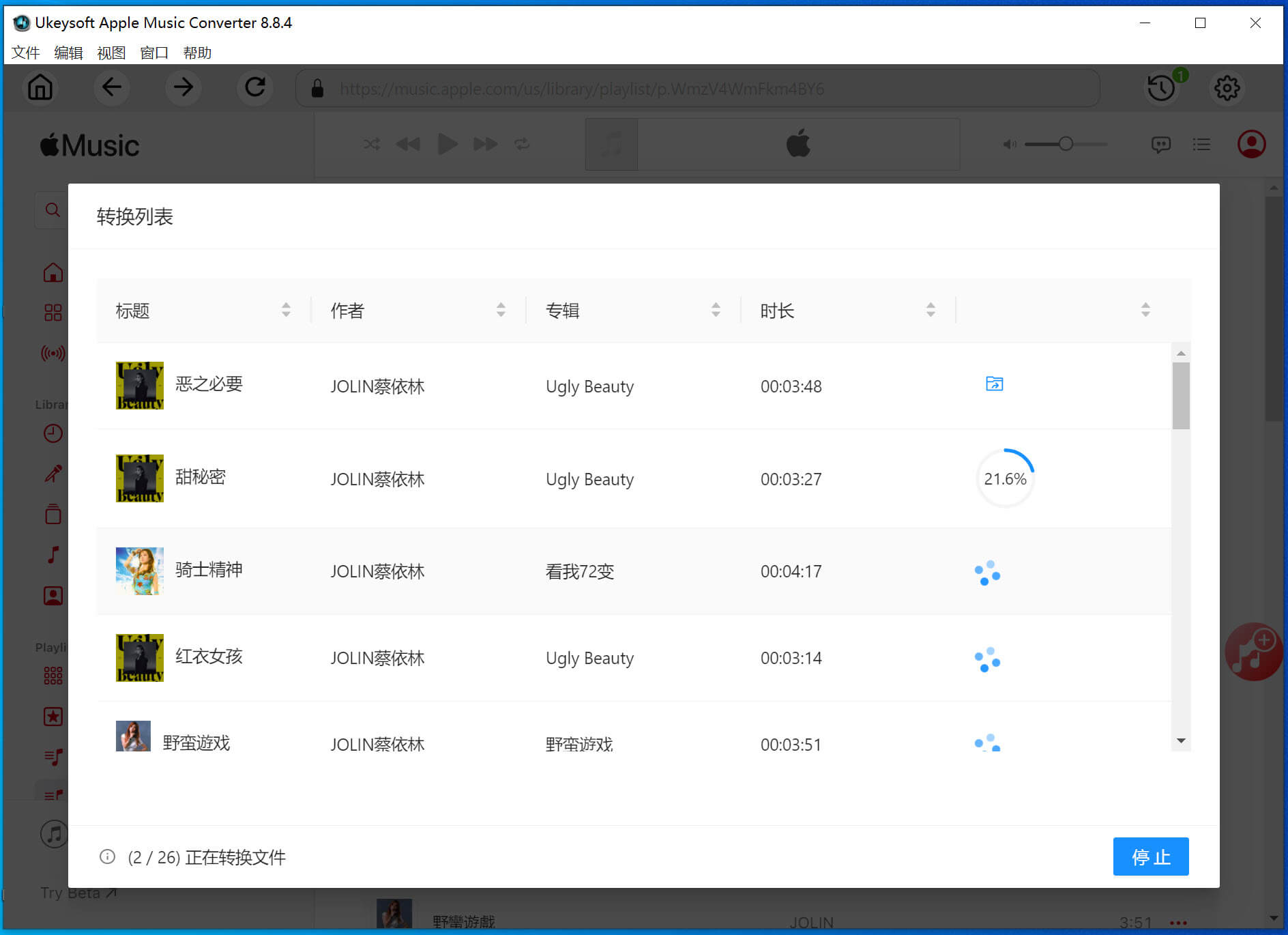1288x935 pixels.
Task: Select the 红衣女孩 song title
Action: click(209, 656)
